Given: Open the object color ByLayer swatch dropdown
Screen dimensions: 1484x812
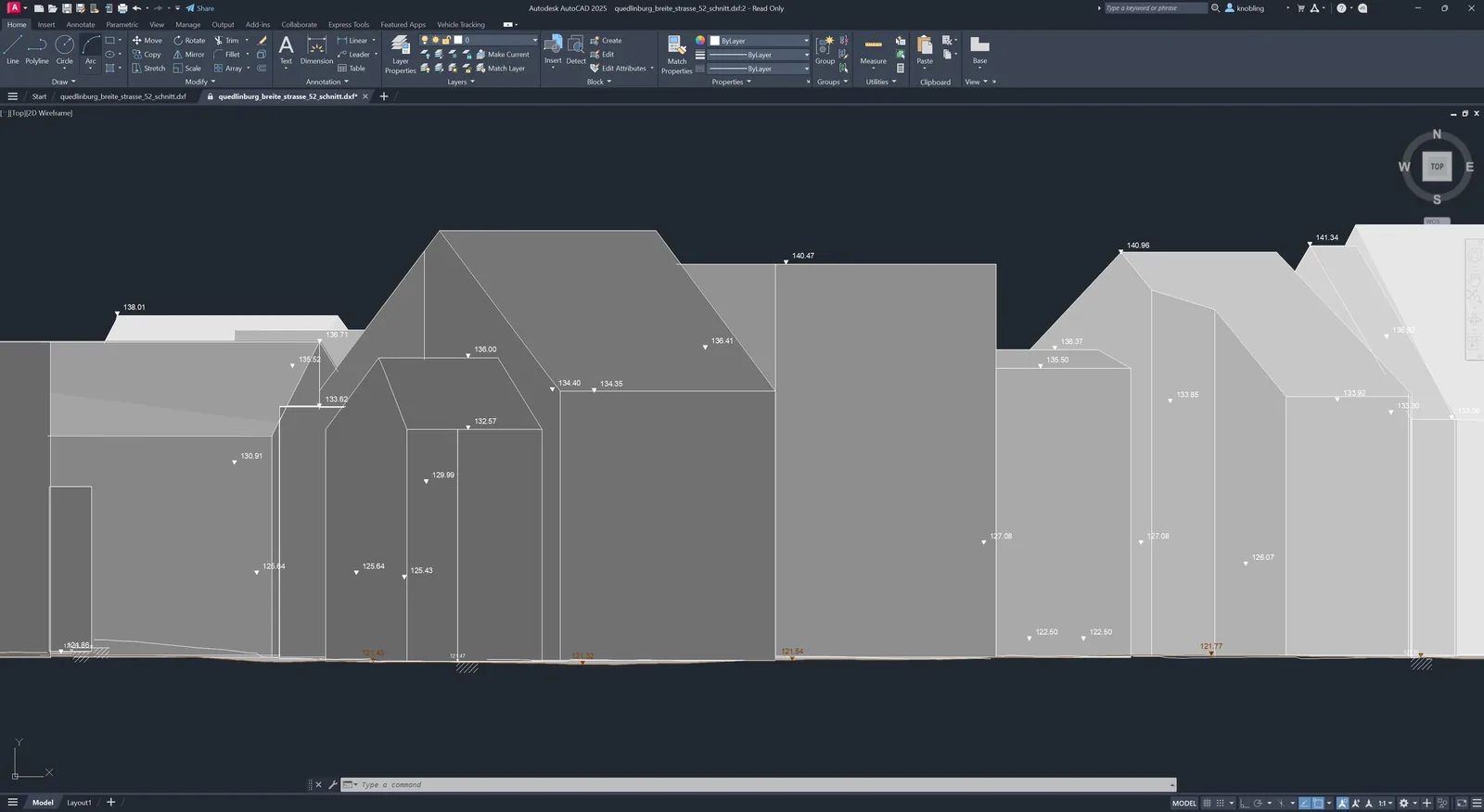Looking at the screenshot, I should click(760, 41).
